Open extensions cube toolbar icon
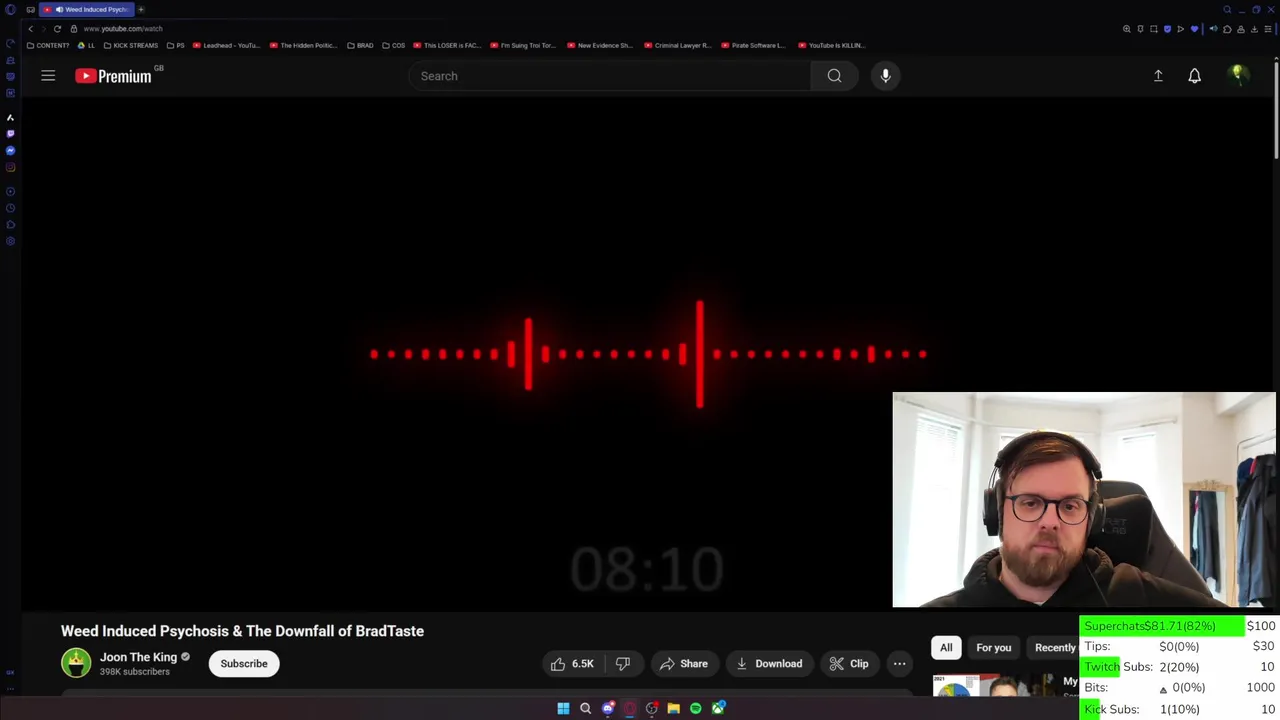 point(1227,29)
